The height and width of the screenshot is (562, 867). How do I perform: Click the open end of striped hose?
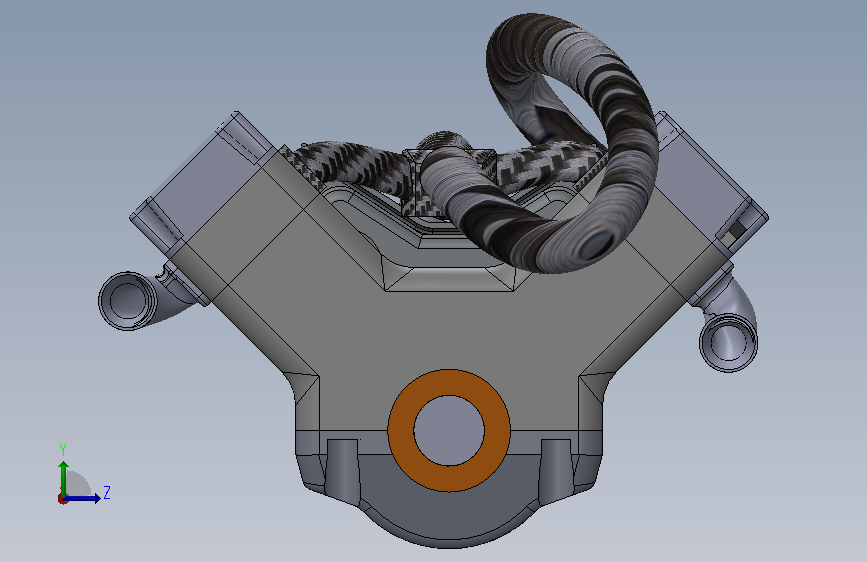(595, 244)
